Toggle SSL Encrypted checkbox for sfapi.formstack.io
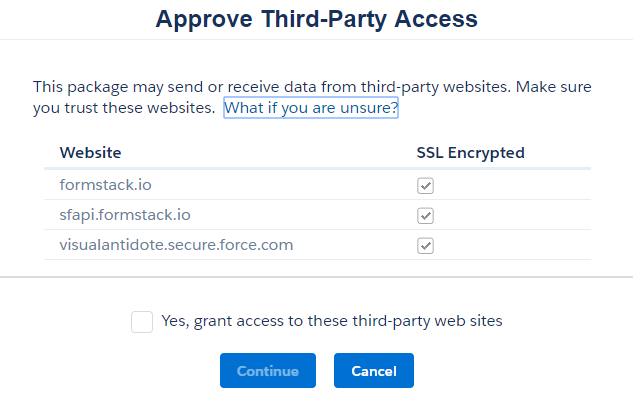 (x=425, y=216)
